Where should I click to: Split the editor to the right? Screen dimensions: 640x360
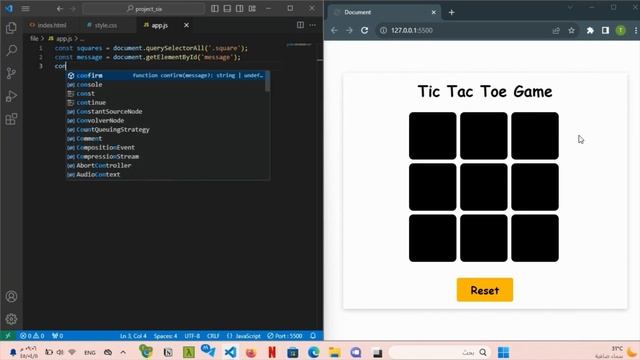pyautogui.click(x=300, y=25)
